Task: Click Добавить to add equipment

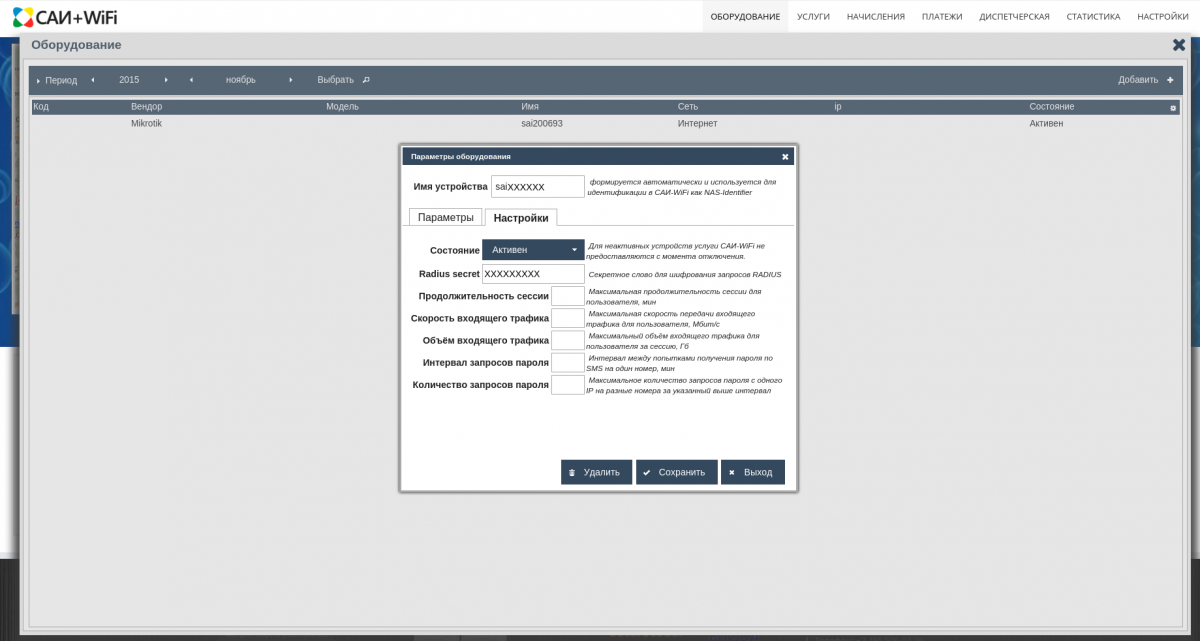Action: coord(1145,80)
